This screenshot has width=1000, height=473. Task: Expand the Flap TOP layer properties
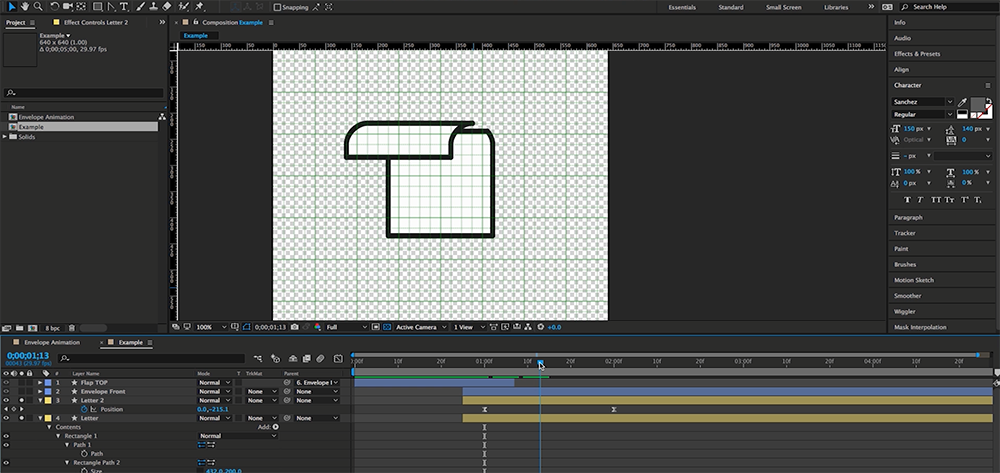(x=39, y=382)
